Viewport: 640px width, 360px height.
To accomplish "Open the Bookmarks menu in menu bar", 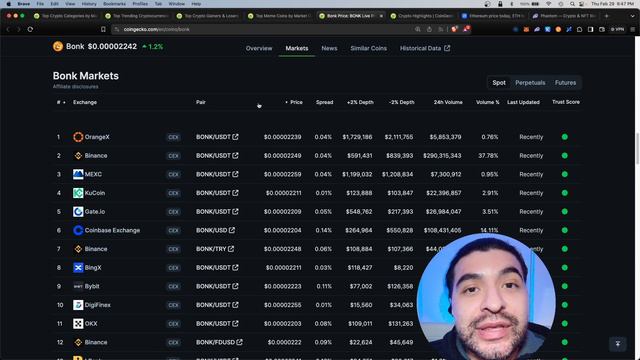I will 114,4.
